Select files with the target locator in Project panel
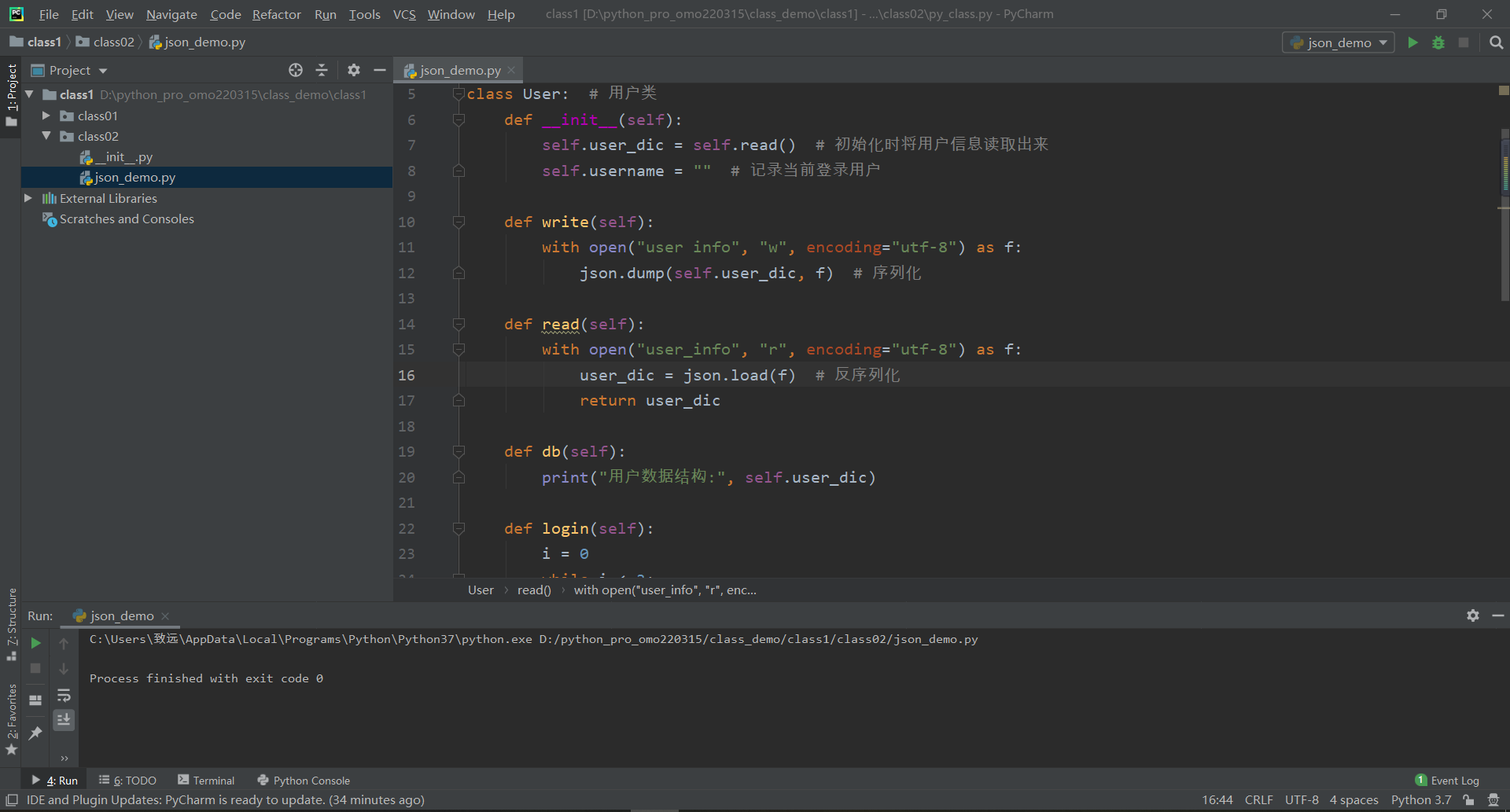The width and height of the screenshot is (1510, 812). [295, 70]
